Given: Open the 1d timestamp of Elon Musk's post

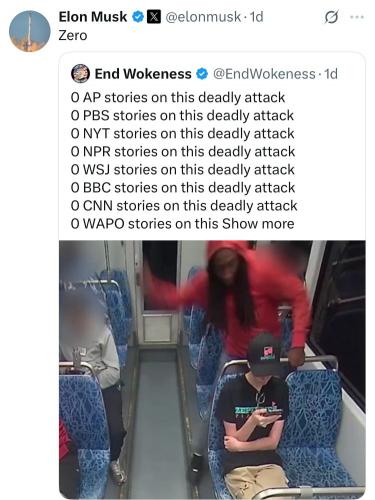Looking at the screenshot, I should (x=257, y=17).
